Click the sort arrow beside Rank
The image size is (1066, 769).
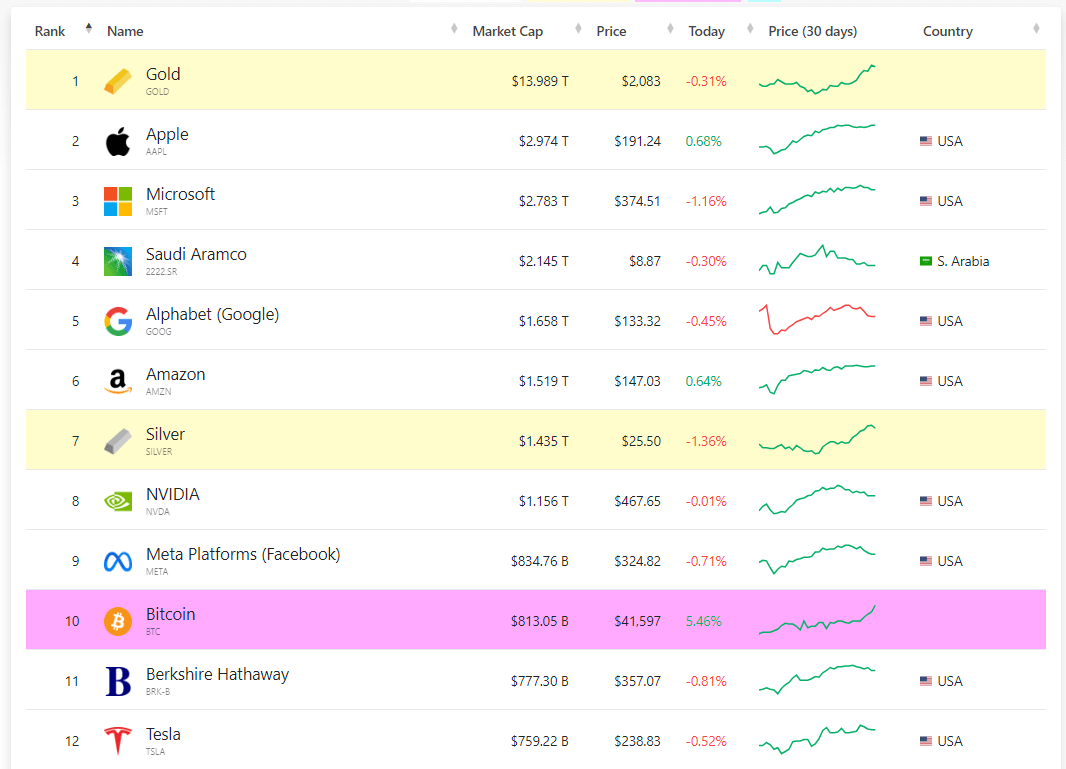89,28
